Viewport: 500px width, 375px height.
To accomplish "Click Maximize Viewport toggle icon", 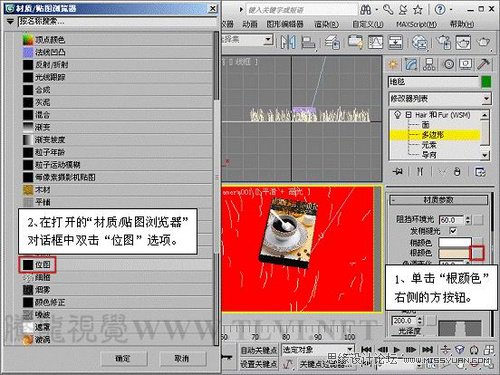I will coord(489,350).
